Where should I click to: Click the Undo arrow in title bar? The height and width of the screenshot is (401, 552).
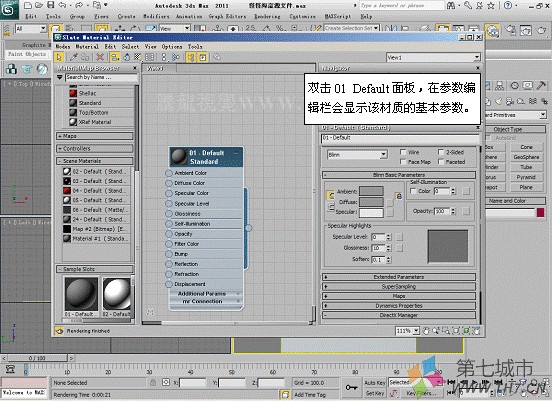coord(62,5)
